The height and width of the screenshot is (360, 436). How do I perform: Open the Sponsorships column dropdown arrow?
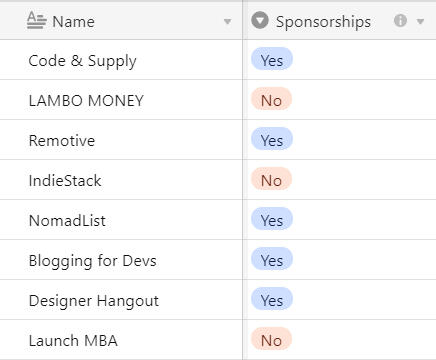tap(420, 22)
